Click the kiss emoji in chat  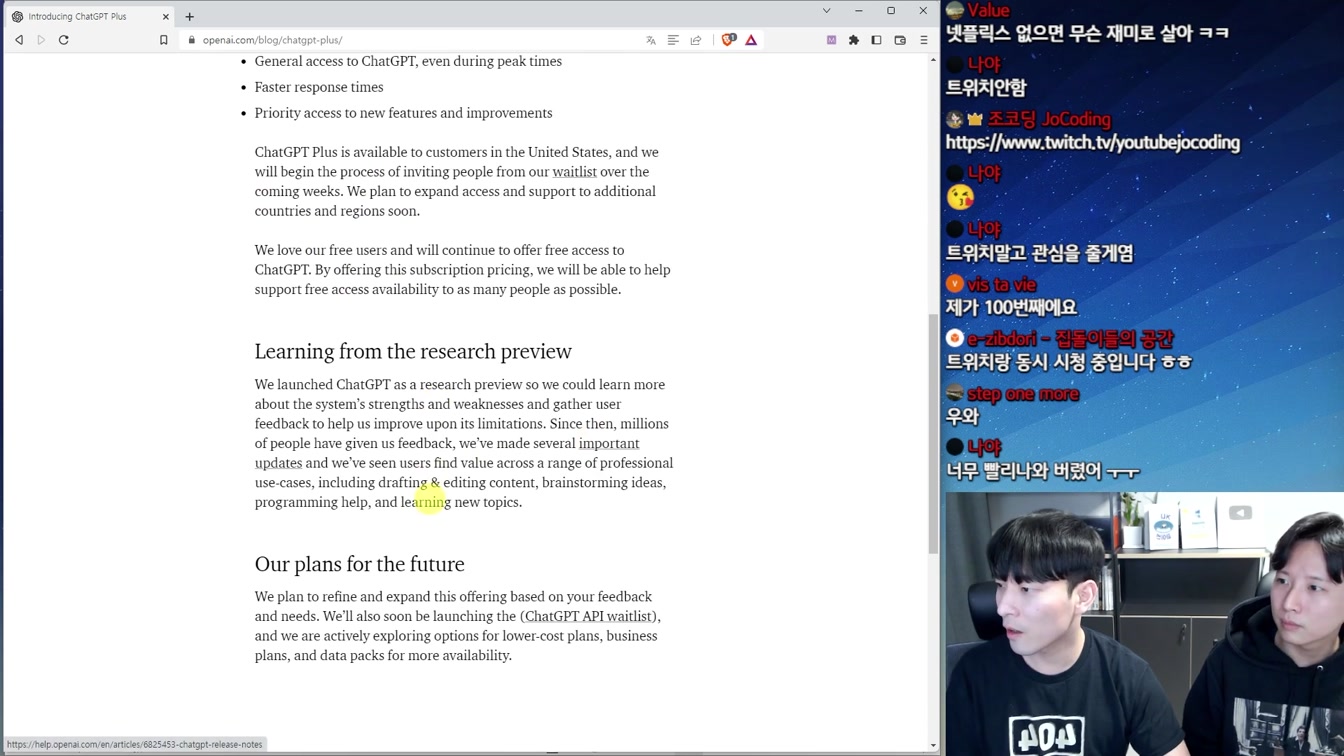point(960,198)
